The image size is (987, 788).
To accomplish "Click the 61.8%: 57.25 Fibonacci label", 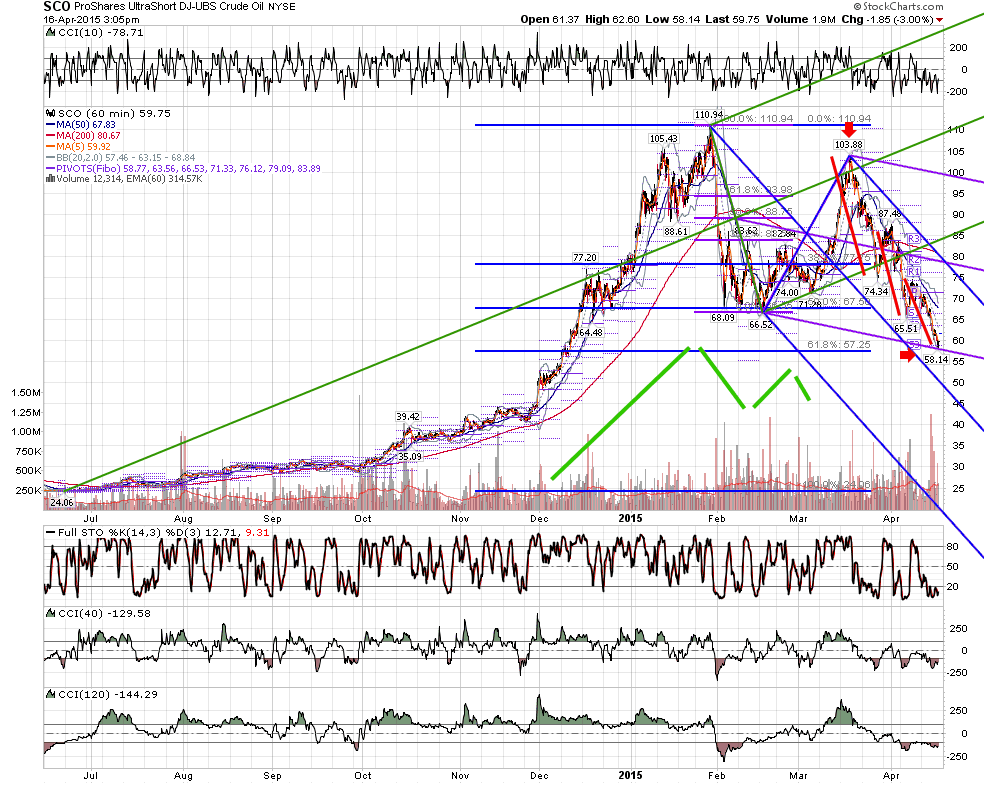I will pos(838,345).
